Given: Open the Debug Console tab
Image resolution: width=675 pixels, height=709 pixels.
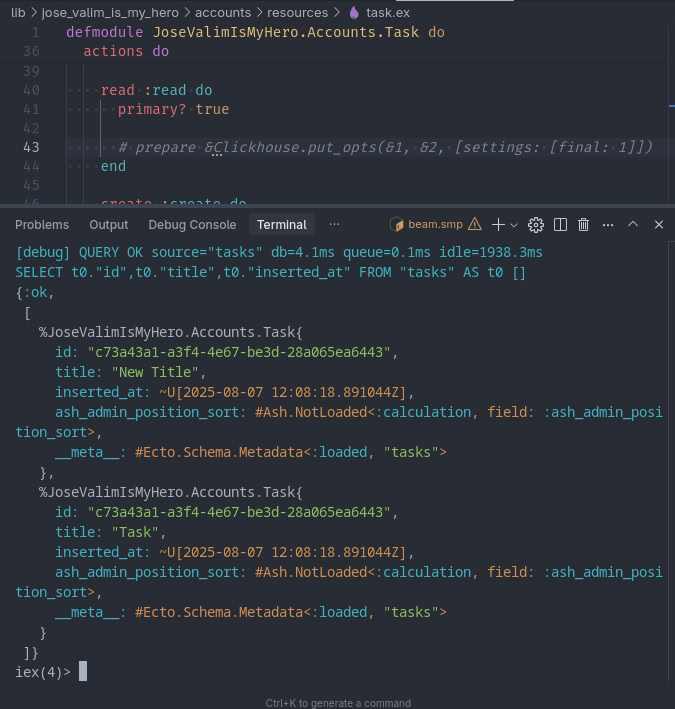Looking at the screenshot, I should (192, 225).
